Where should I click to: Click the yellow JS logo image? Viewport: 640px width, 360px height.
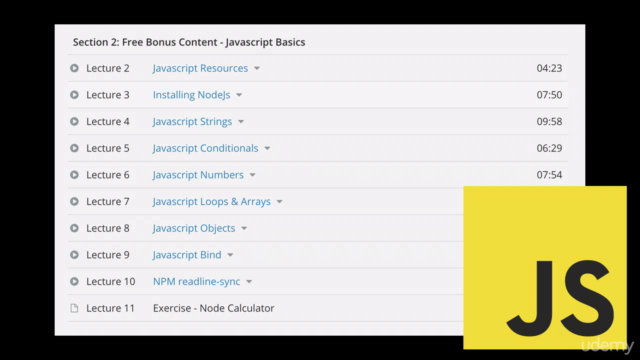tap(545, 268)
